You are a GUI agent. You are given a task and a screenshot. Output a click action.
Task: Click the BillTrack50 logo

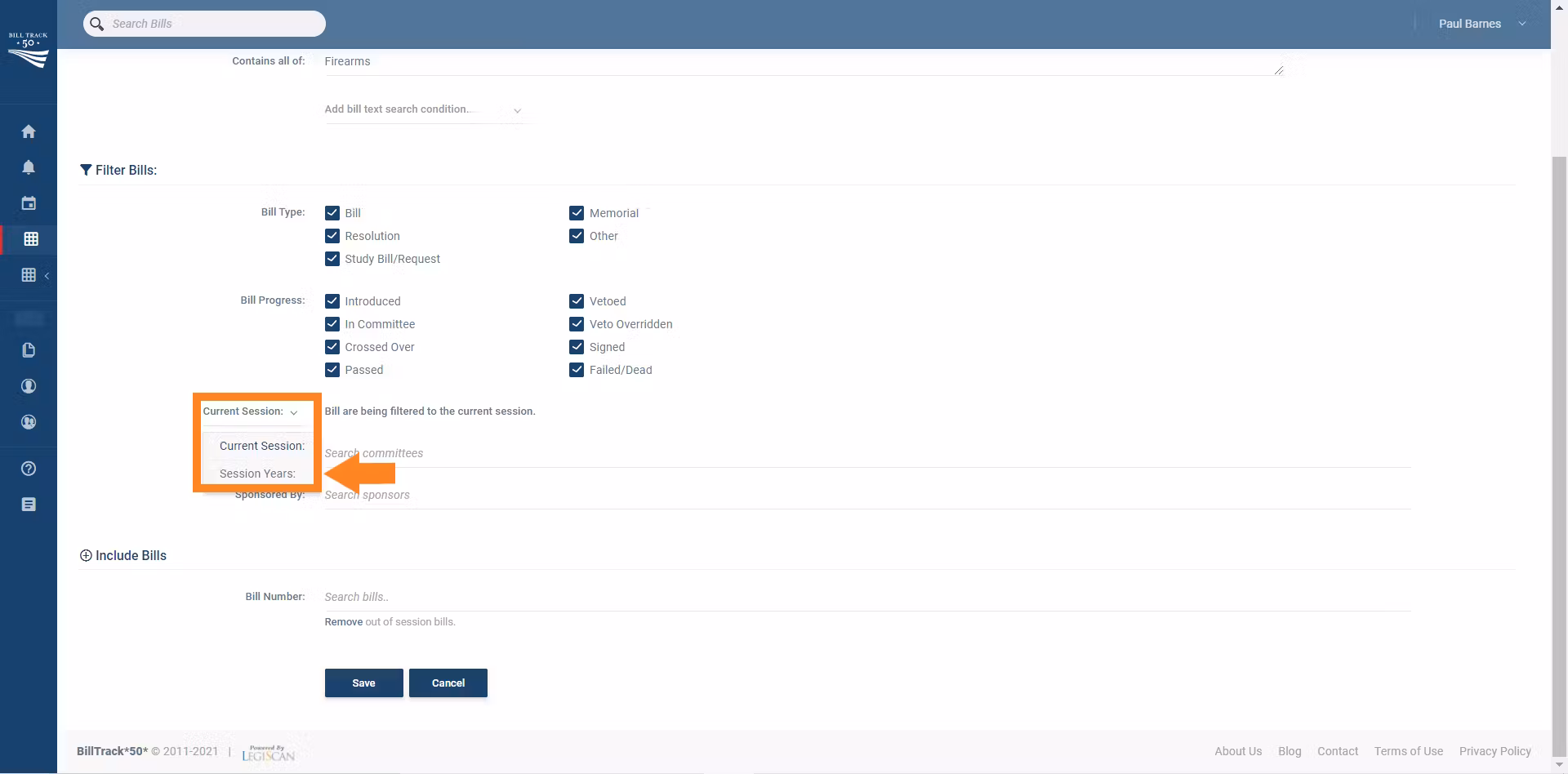click(x=29, y=51)
